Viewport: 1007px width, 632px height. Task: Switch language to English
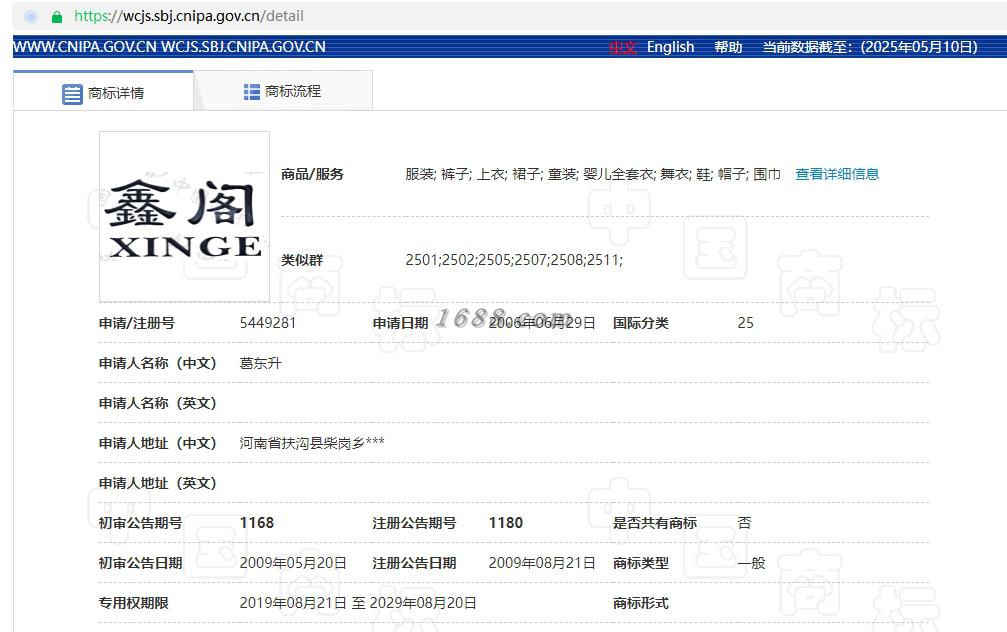[x=670, y=47]
